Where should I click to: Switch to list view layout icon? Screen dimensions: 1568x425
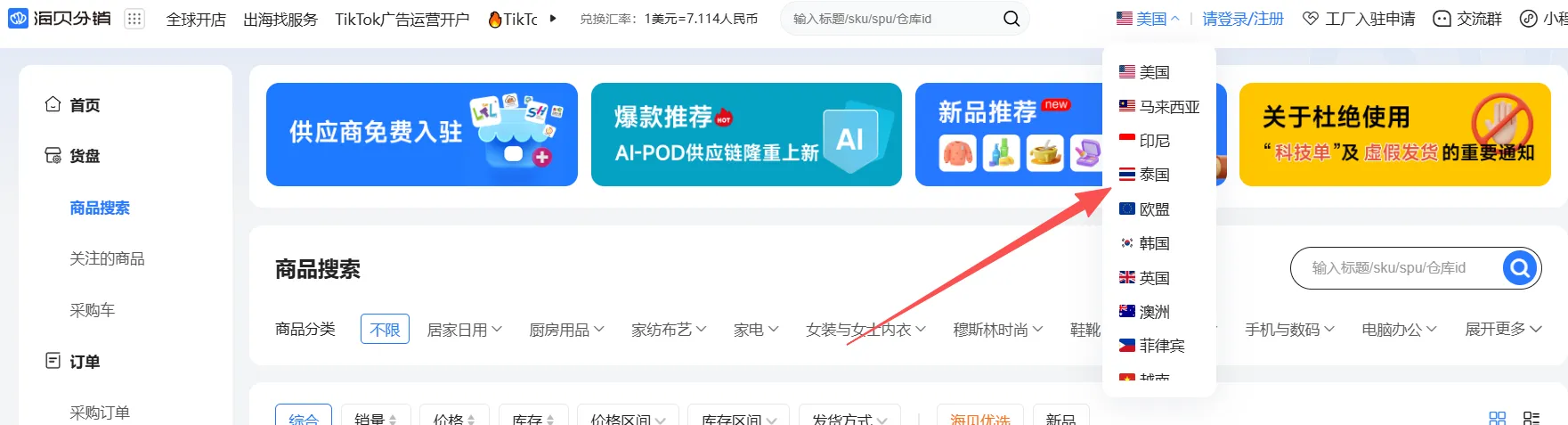click(1531, 418)
